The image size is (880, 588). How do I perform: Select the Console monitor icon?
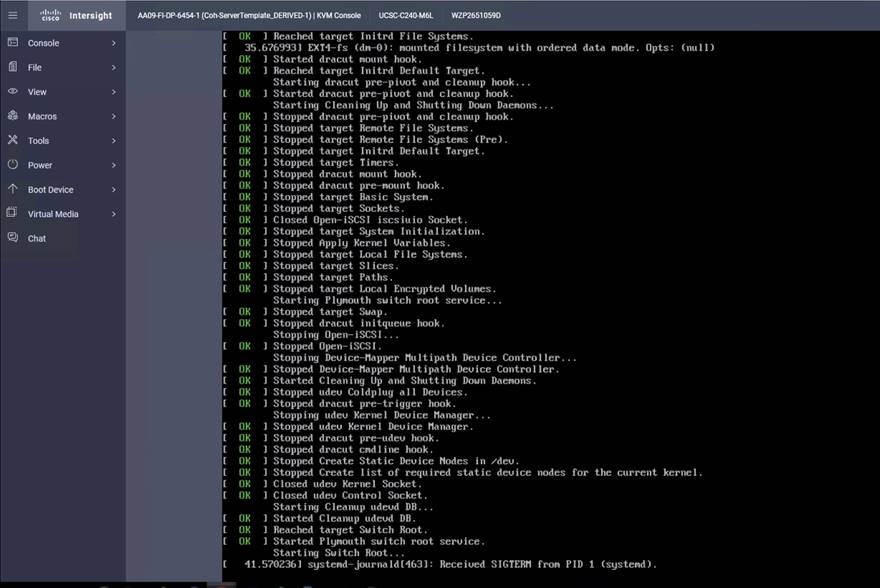click(x=12, y=42)
